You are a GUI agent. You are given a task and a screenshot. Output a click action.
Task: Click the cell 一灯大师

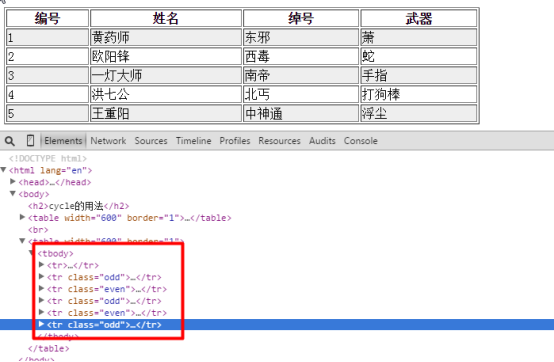(x=166, y=75)
